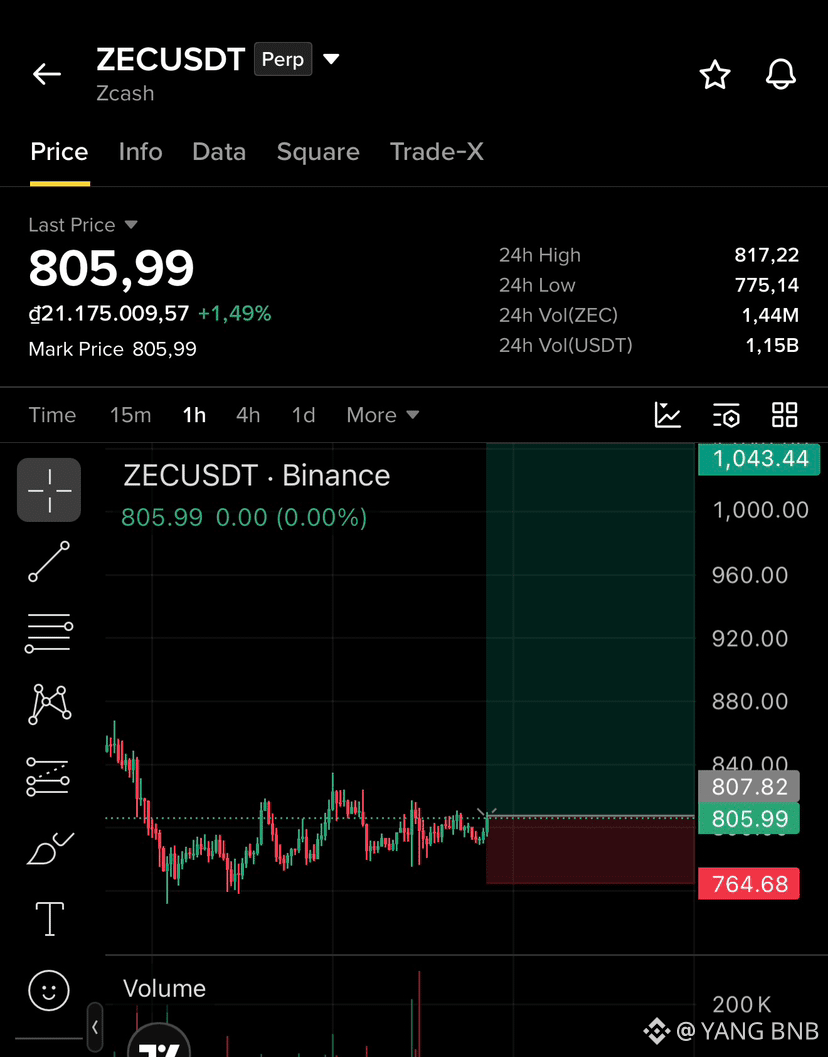Open the Data tab
The image size is (828, 1057).
point(219,152)
